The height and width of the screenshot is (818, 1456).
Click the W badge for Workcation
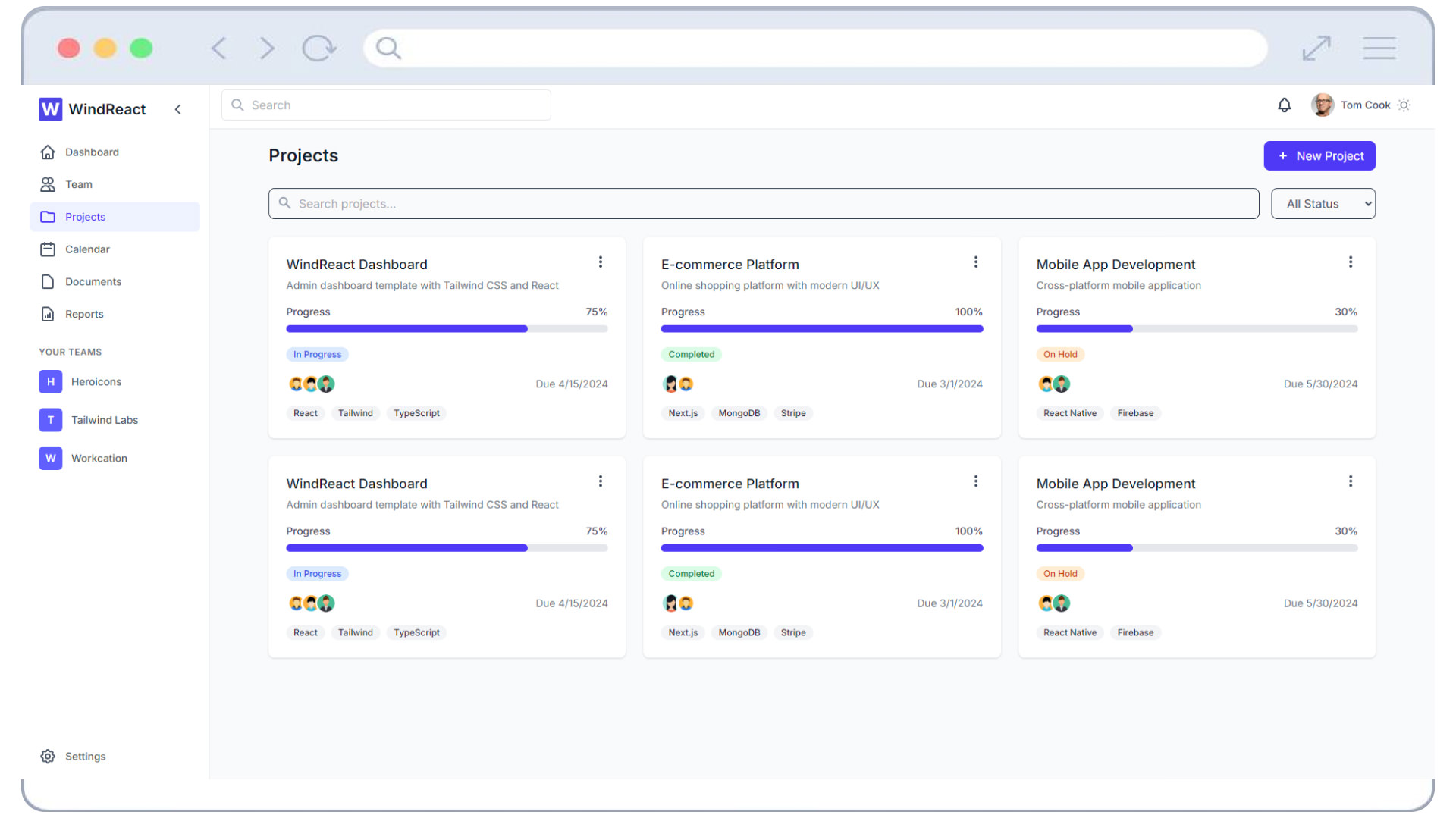pos(50,458)
